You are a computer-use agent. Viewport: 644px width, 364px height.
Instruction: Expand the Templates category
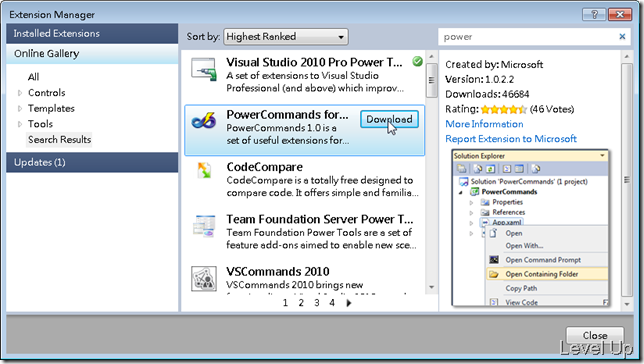tap(20, 108)
